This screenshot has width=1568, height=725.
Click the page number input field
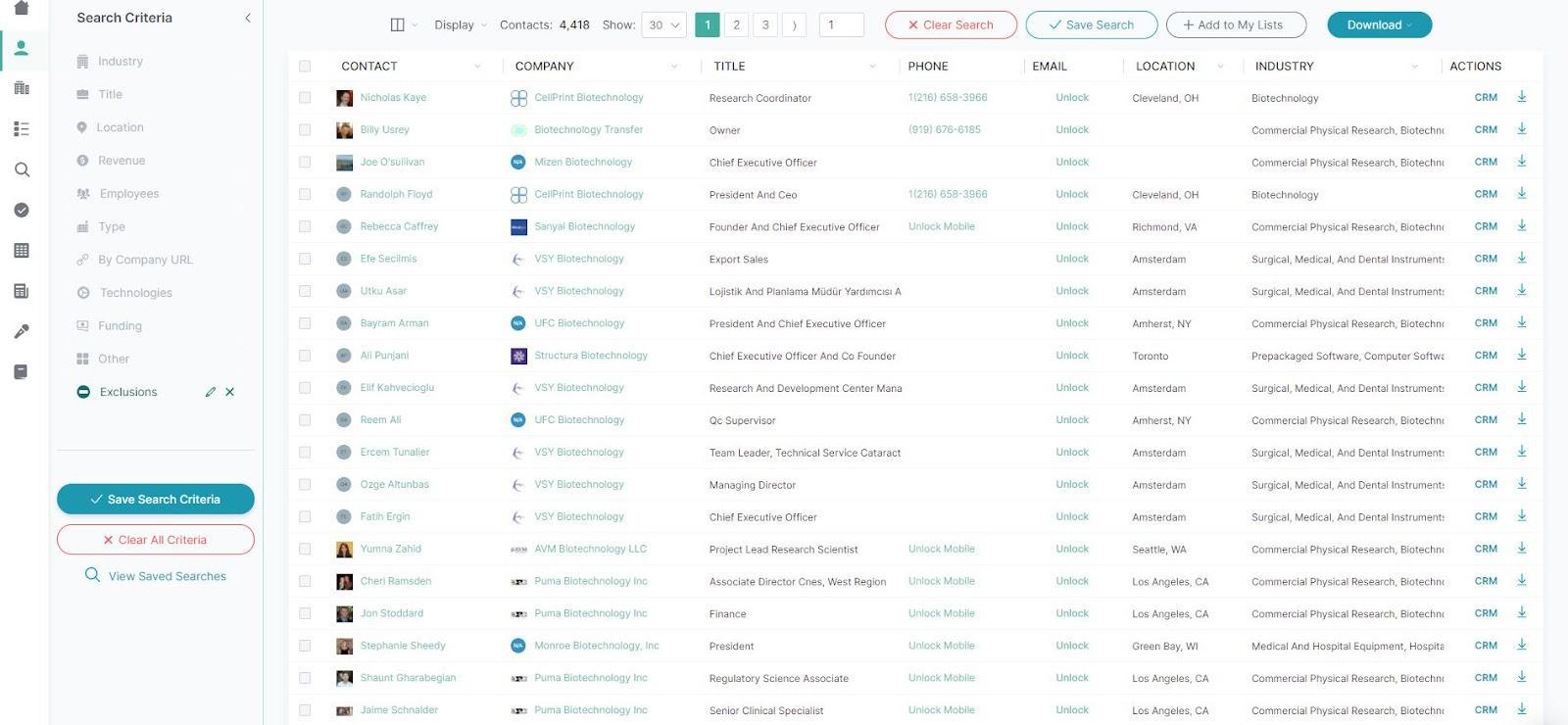(x=842, y=24)
